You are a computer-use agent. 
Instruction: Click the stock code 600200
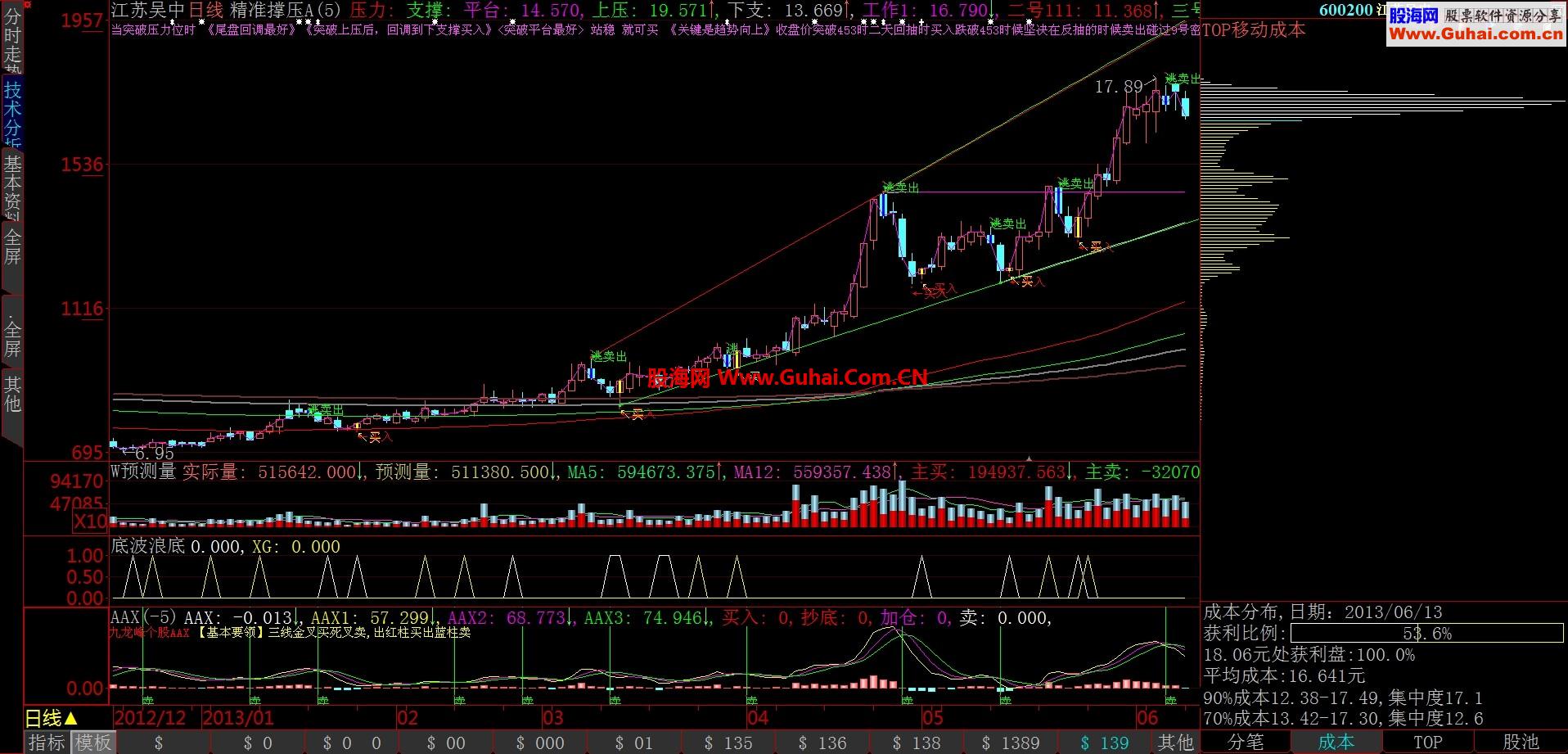click(x=1346, y=11)
